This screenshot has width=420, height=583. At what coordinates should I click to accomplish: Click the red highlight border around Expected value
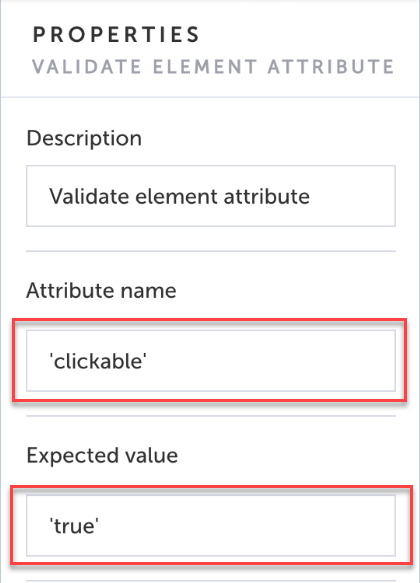tap(211, 486)
